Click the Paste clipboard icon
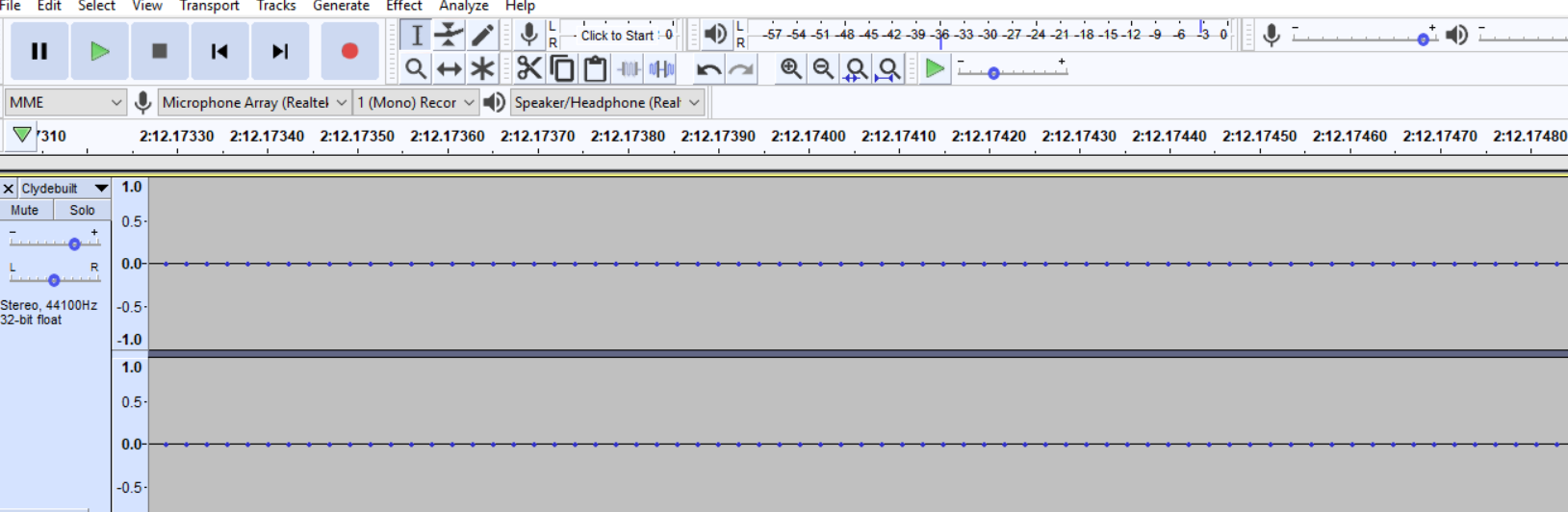 tap(595, 68)
